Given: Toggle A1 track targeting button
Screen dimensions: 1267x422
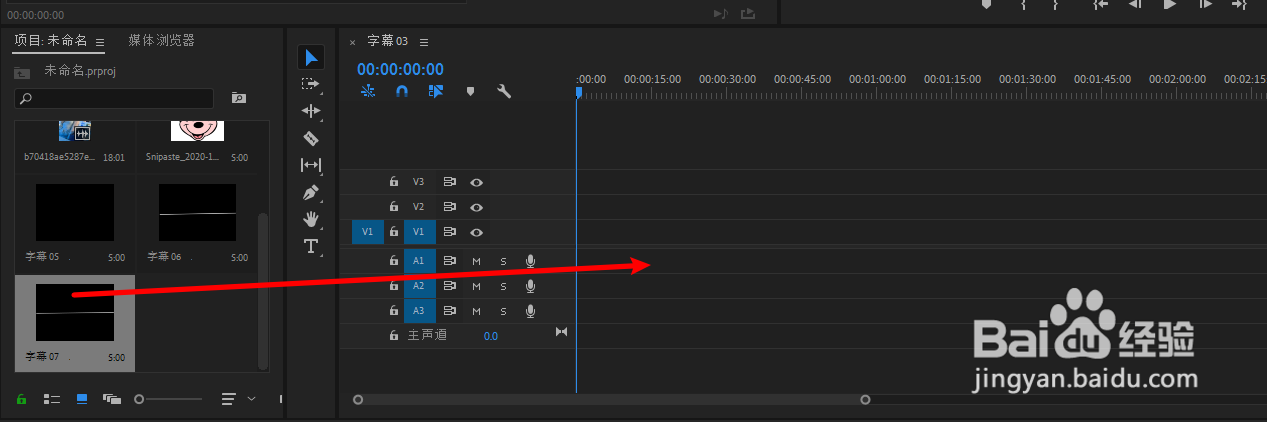Looking at the screenshot, I should point(419,261).
